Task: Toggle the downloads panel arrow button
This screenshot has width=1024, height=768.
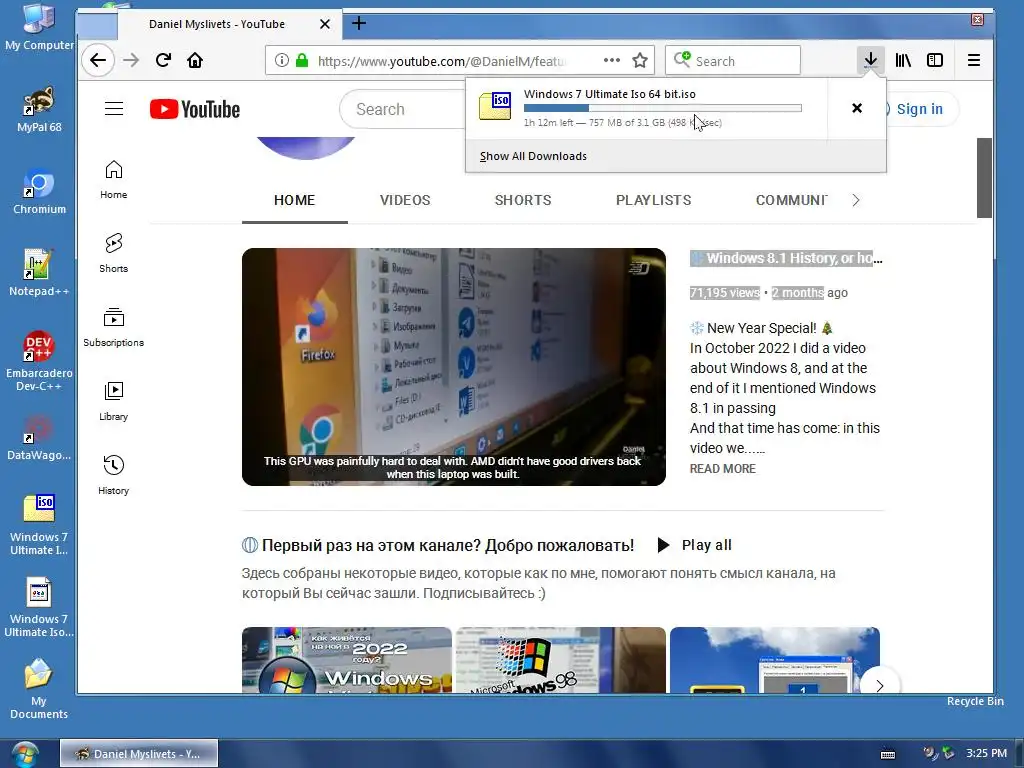Action: click(x=871, y=61)
